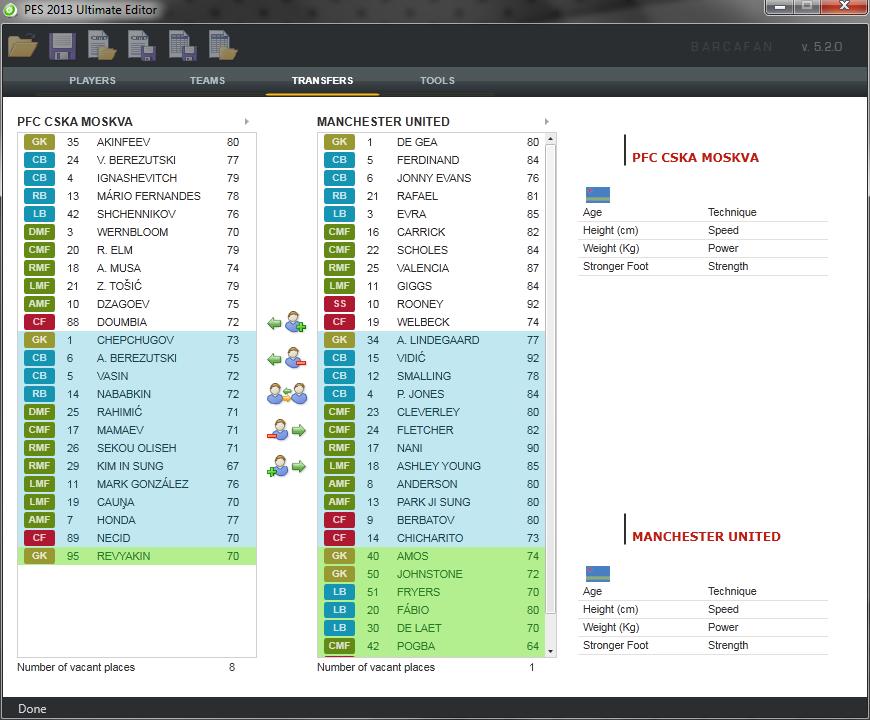
Task: Select player FERDINAND
Action: [432, 160]
